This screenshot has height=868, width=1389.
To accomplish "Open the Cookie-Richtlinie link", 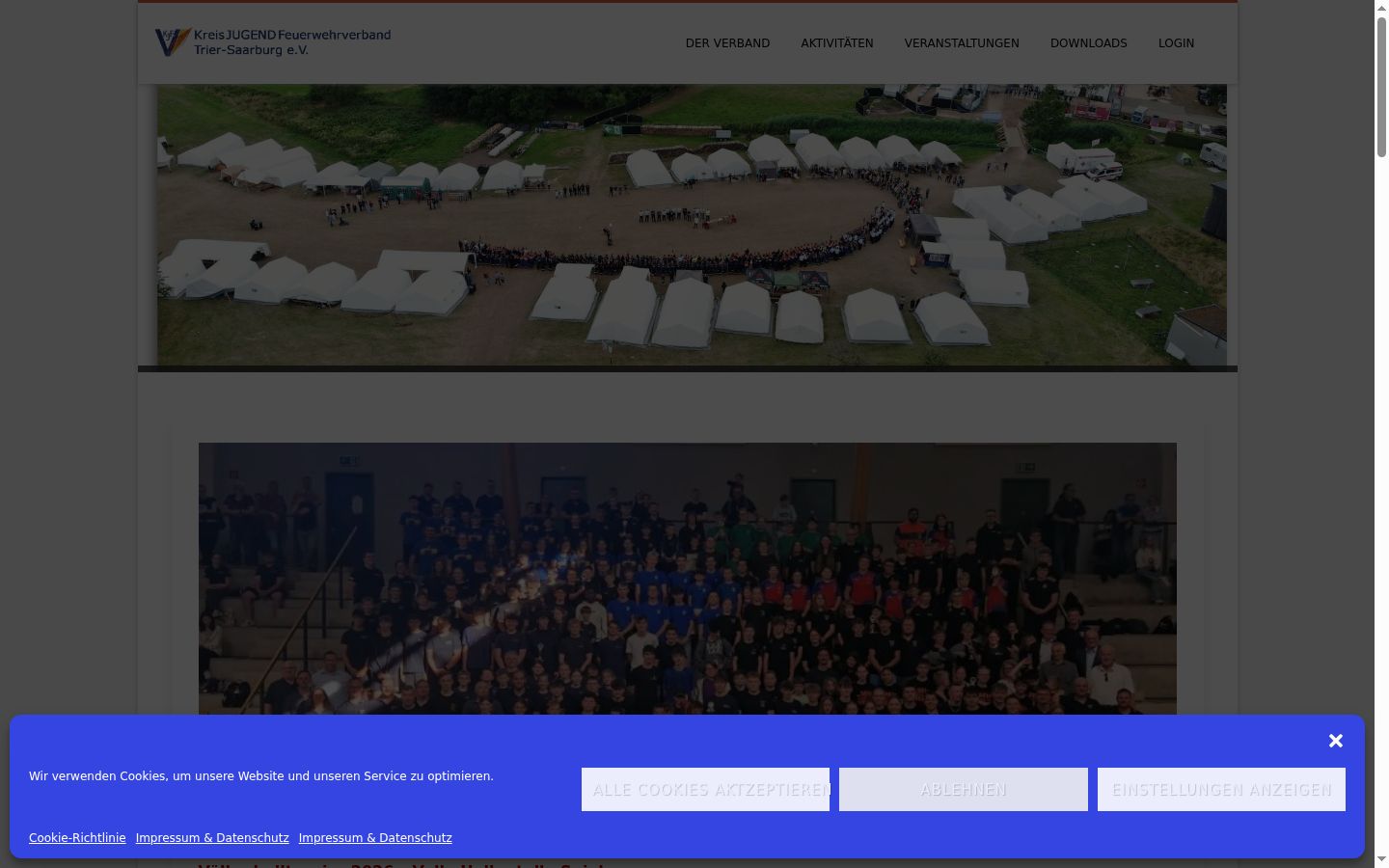I will coord(77,838).
